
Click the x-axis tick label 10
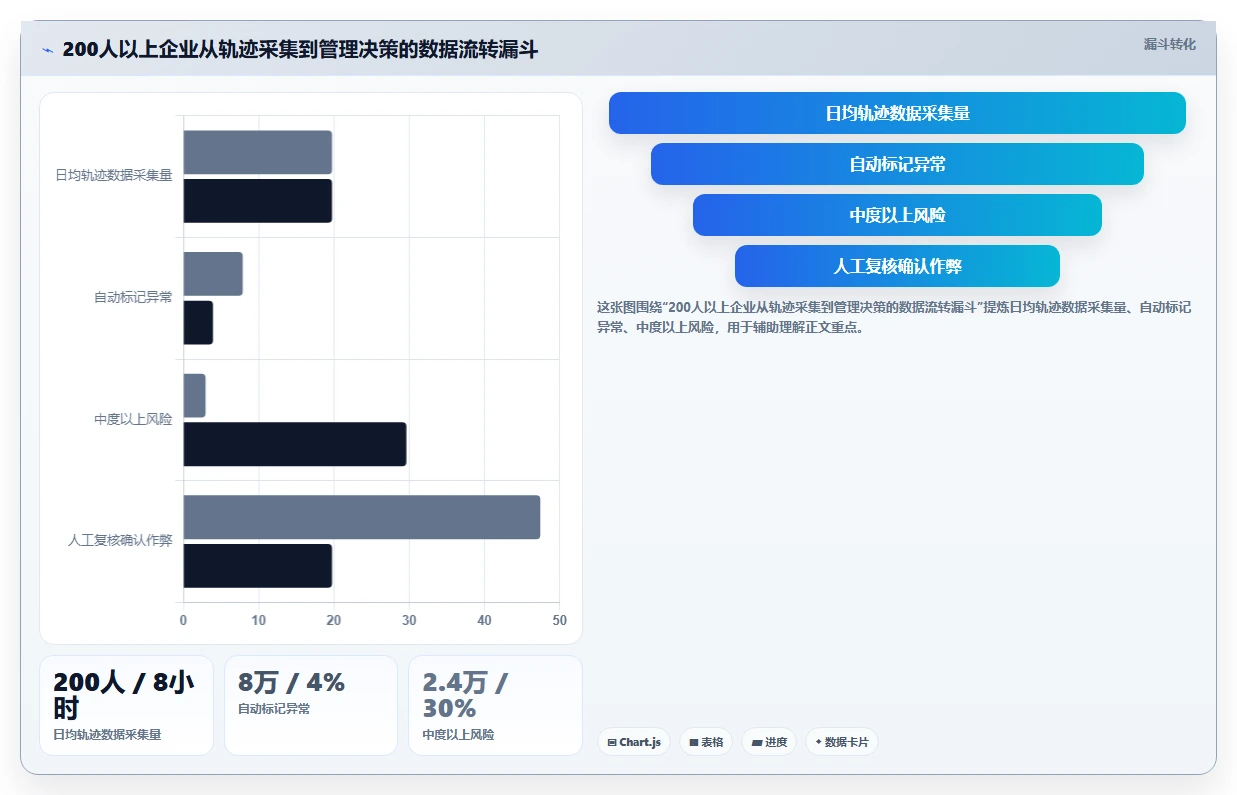[259, 620]
